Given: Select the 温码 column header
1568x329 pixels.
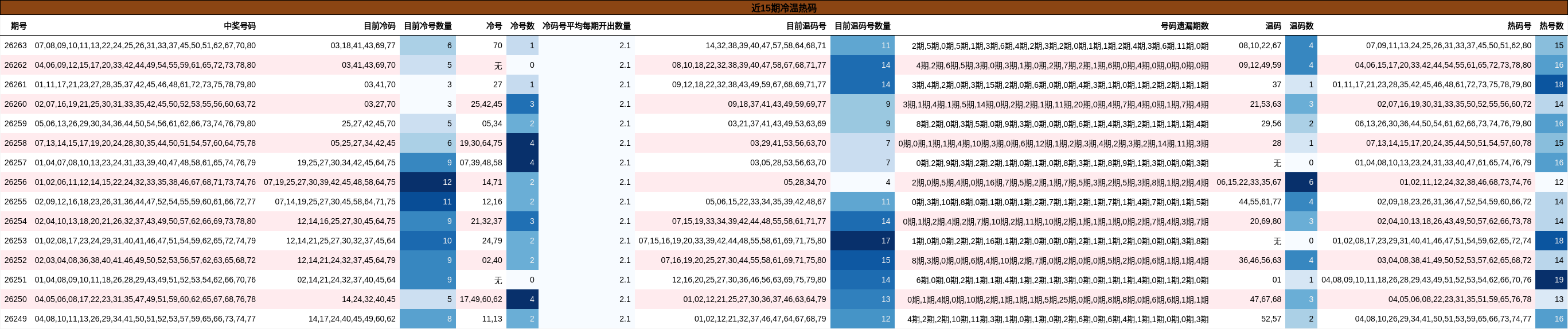Looking at the screenshot, I should [x=1273, y=26].
